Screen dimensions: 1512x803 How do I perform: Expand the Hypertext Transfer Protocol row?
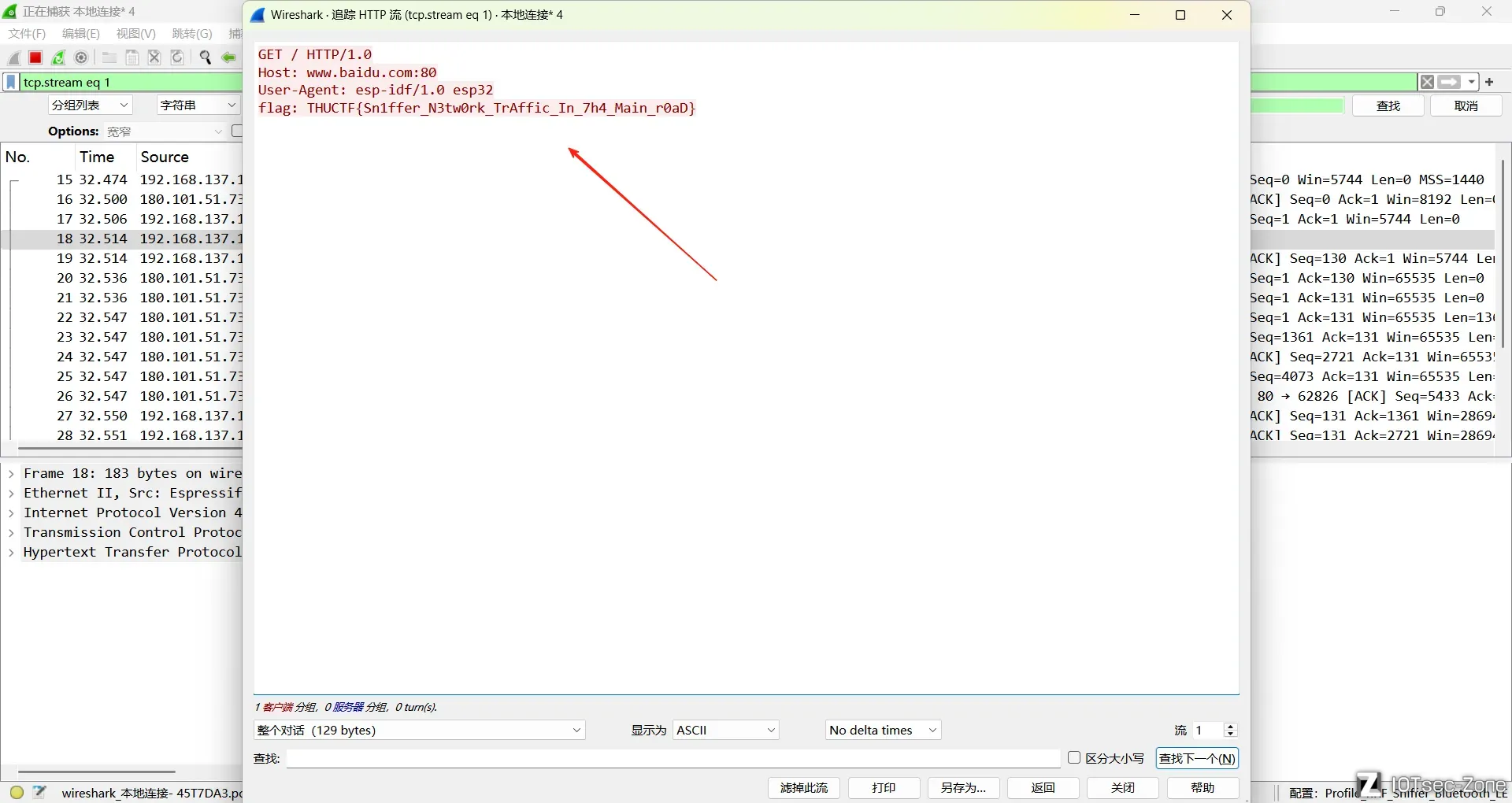pos(11,553)
